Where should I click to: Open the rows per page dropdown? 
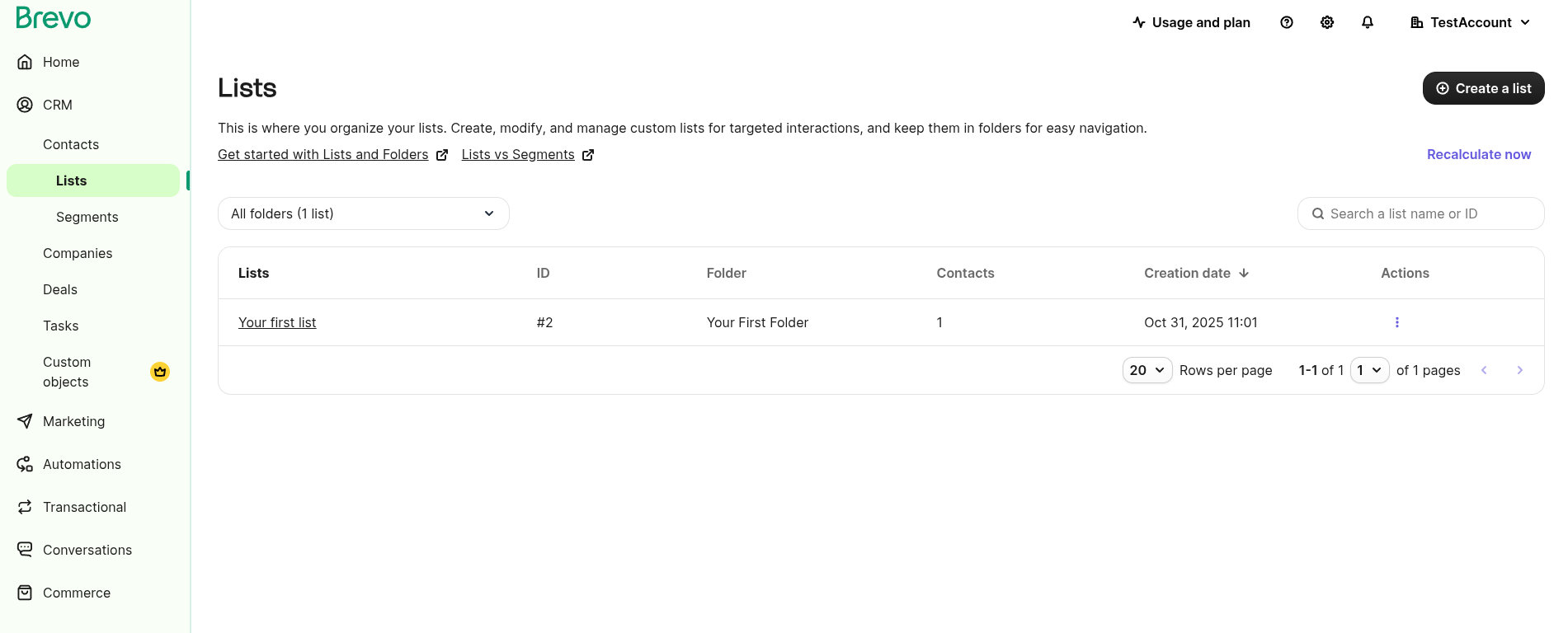pyautogui.click(x=1147, y=370)
